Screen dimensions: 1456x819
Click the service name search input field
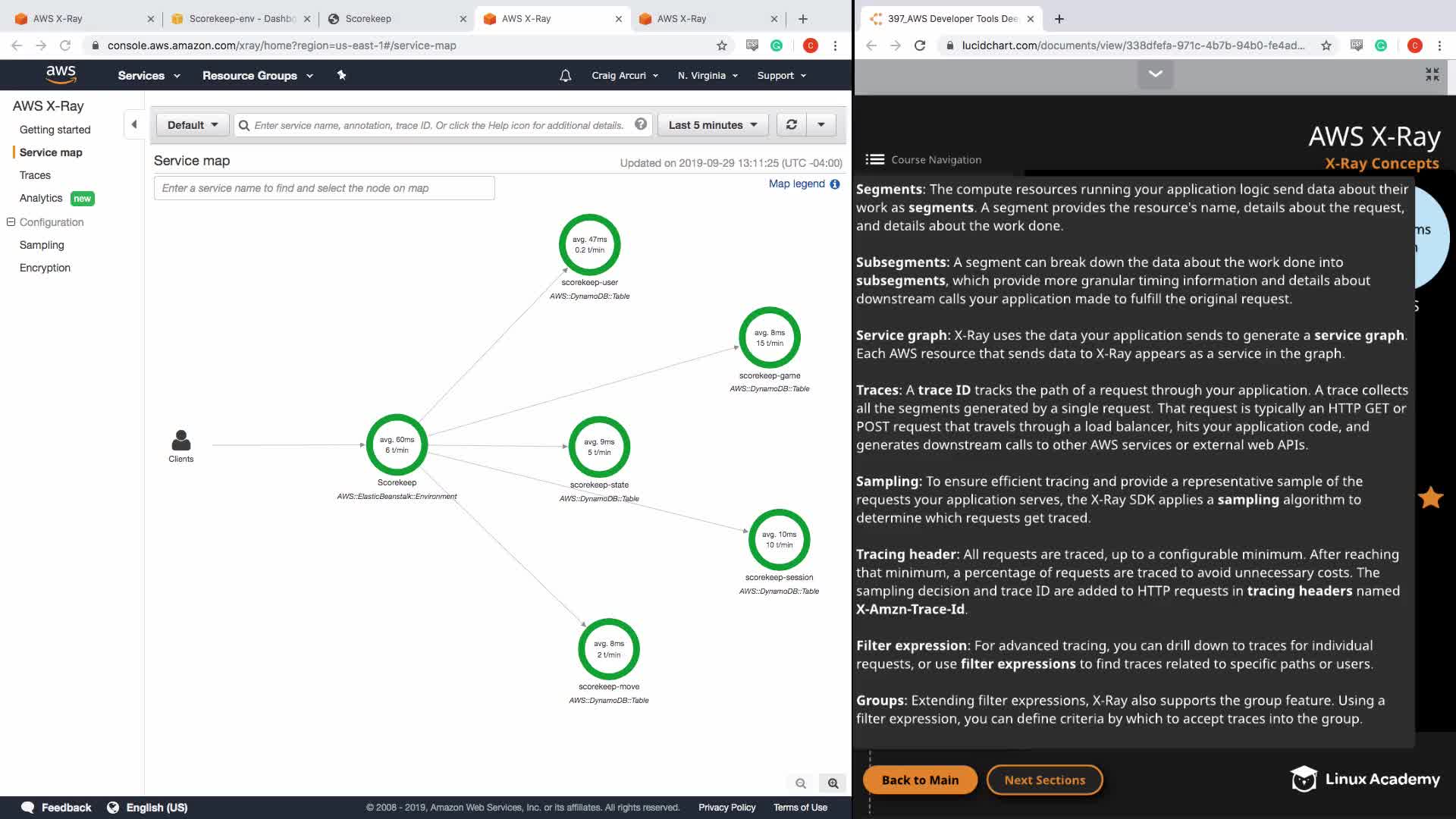325,188
